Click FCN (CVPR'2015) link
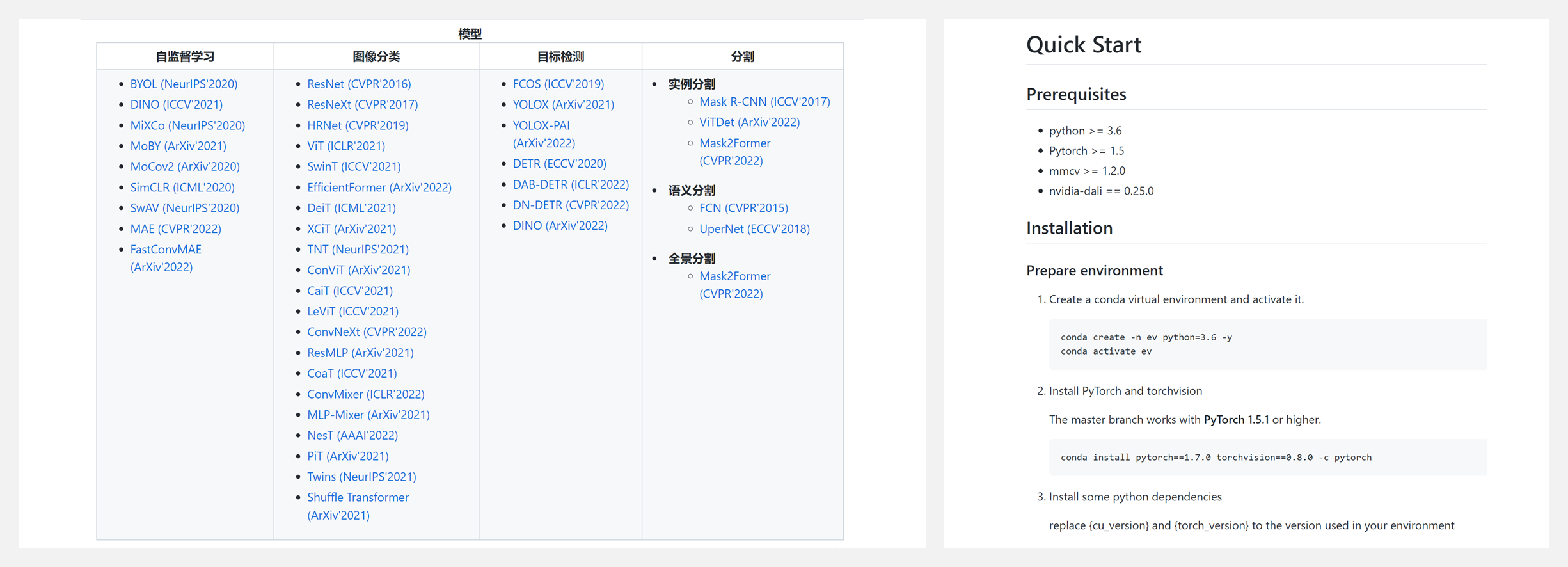 [743, 208]
